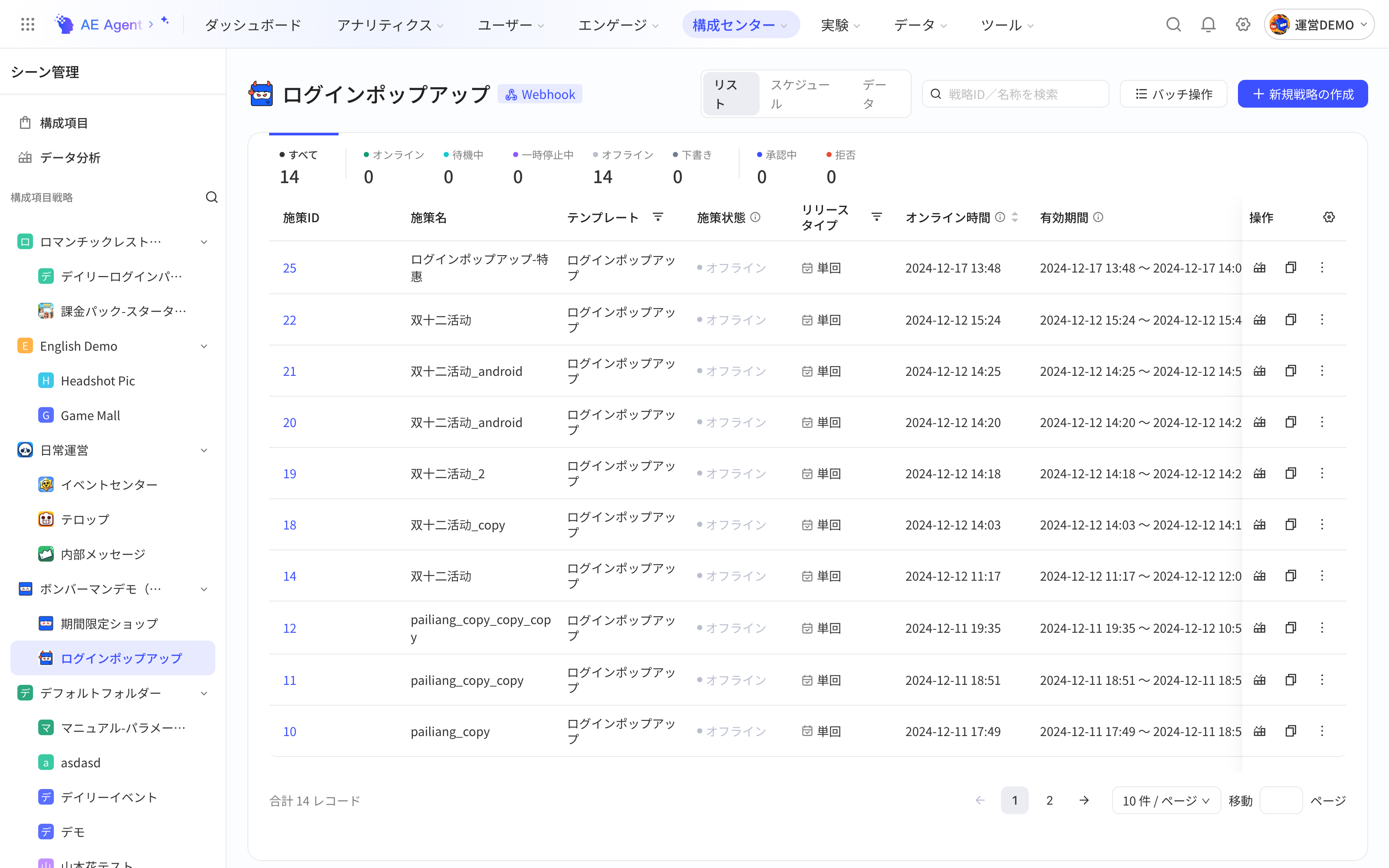This screenshot has height=868, width=1389.
Task: Go to next page arrow
Action: tap(1084, 800)
